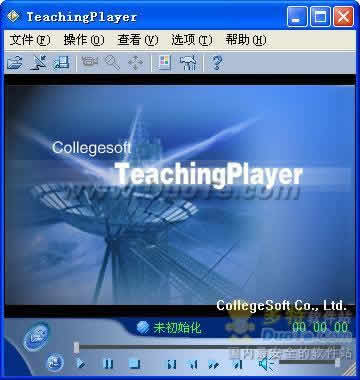Jump to next track button
This screenshot has height=380, width=360.
238,364
